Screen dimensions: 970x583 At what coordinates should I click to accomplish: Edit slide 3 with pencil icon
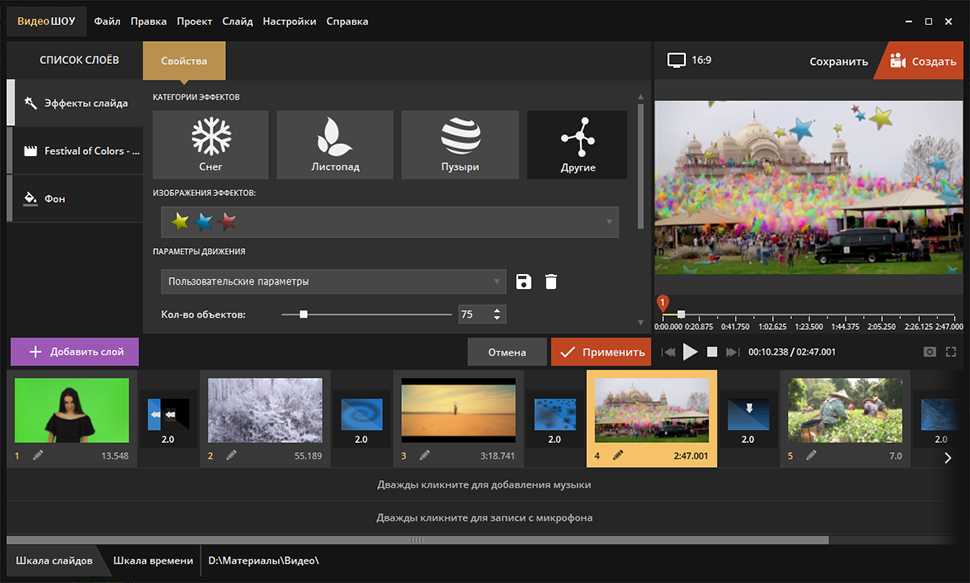coord(424,456)
